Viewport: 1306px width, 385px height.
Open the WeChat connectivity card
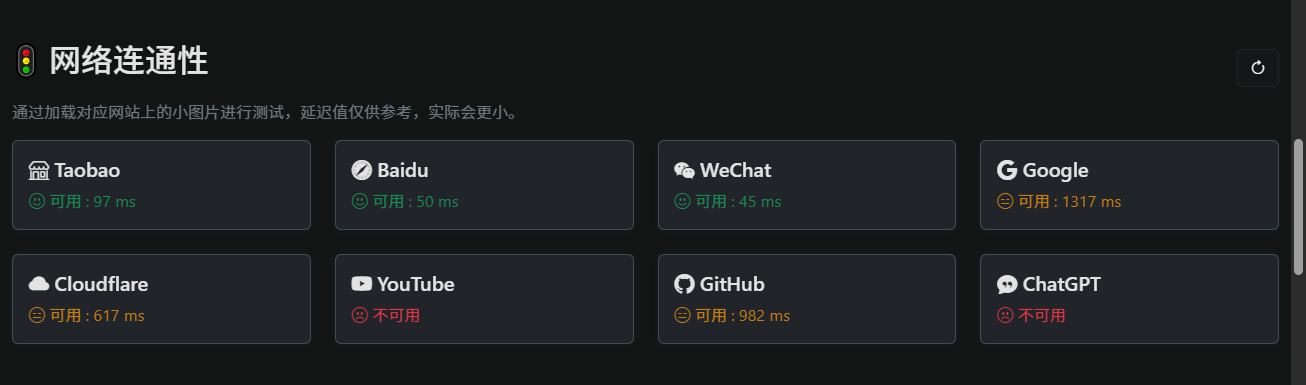click(x=807, y=185)
